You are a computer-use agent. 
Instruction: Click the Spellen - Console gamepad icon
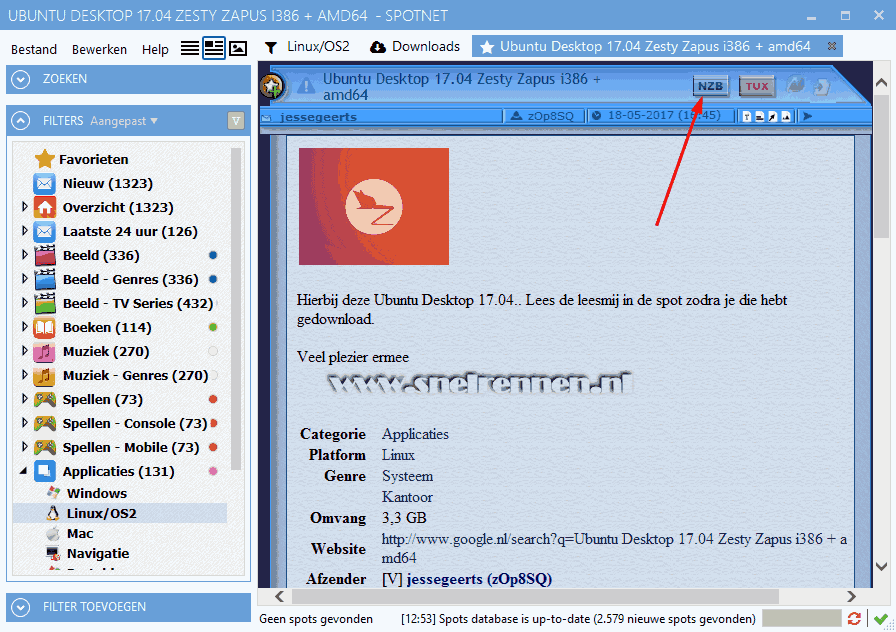[45, 423]
